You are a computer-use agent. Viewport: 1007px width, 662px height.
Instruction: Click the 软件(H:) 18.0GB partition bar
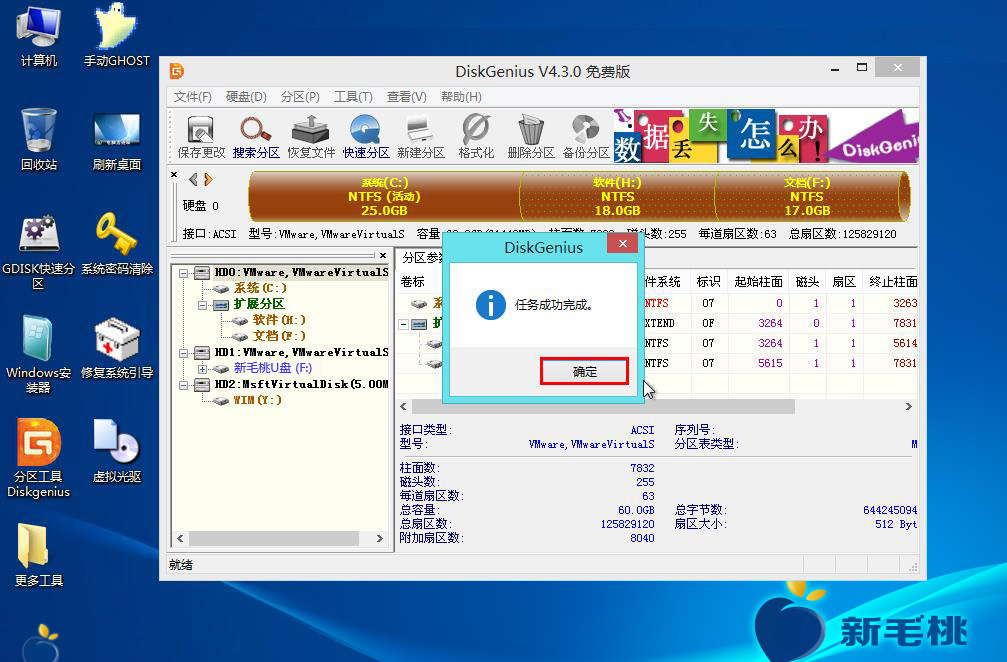(x=617, y=196)
